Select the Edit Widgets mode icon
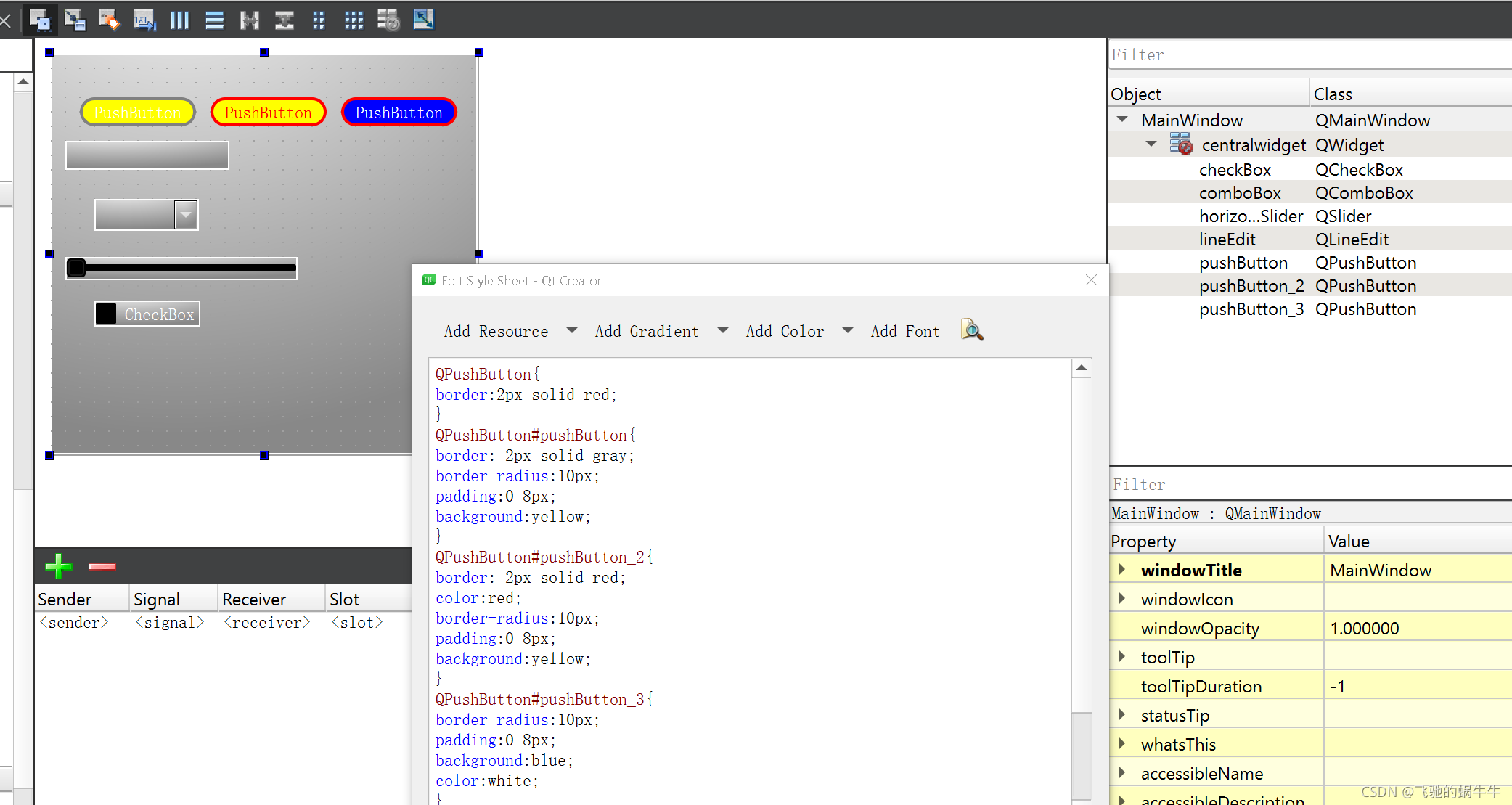 40,20
